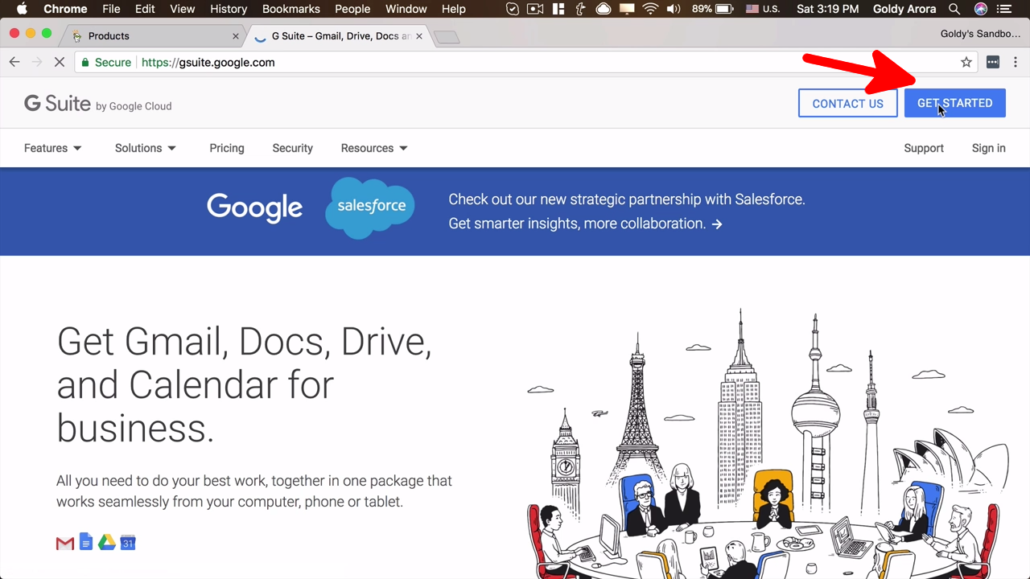This screenshot has width=1030, height=579.
Task: Open the Help menu
Action: (x=453, y=9)
